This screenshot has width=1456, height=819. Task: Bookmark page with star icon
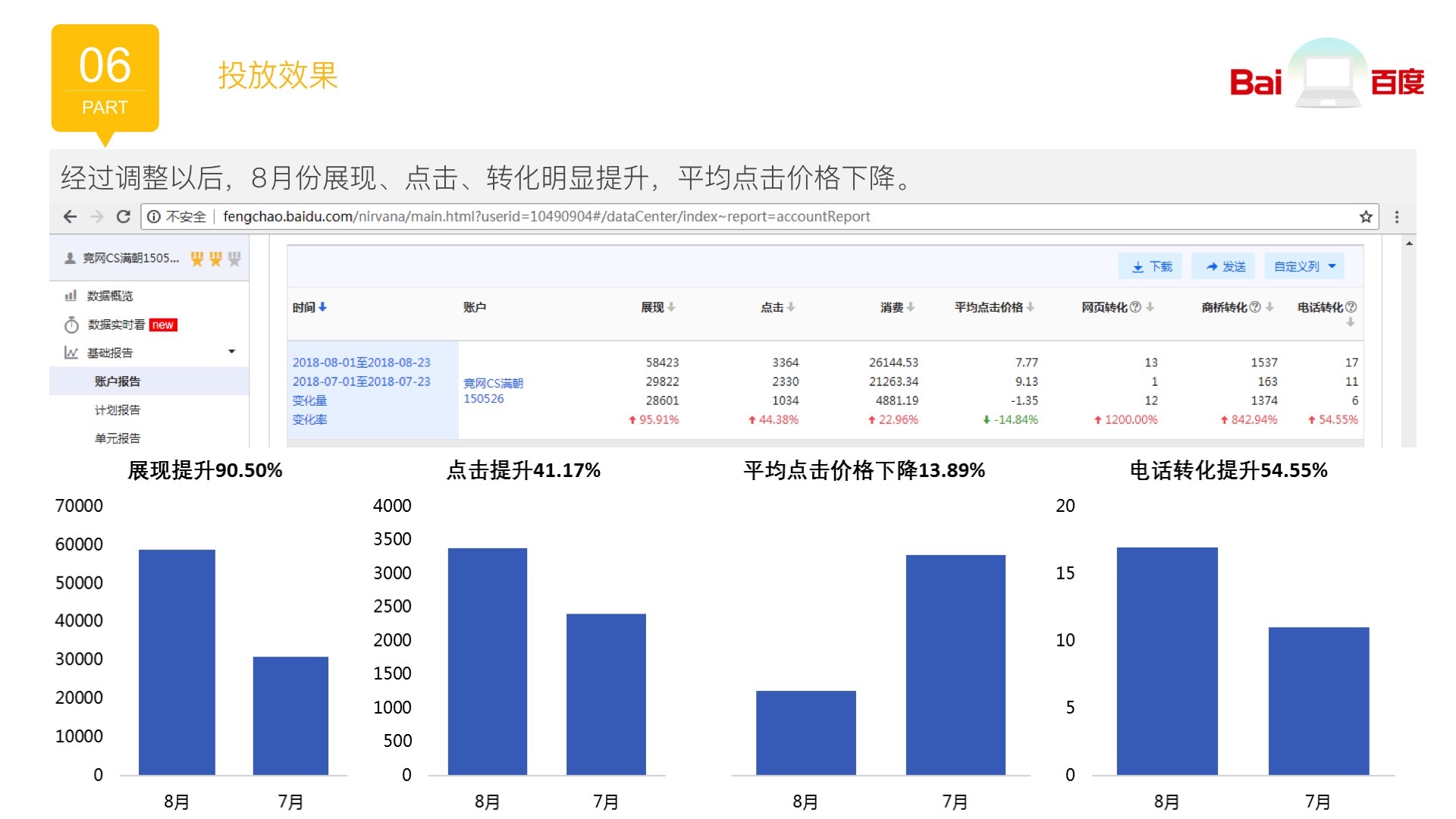tap(1366, 217)
